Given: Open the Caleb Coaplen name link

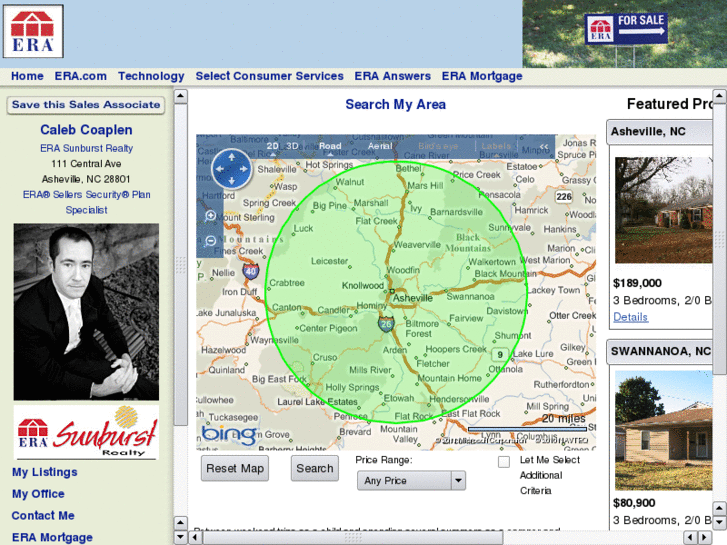Looking at the screenshot, I should click(x=86, y=130).
